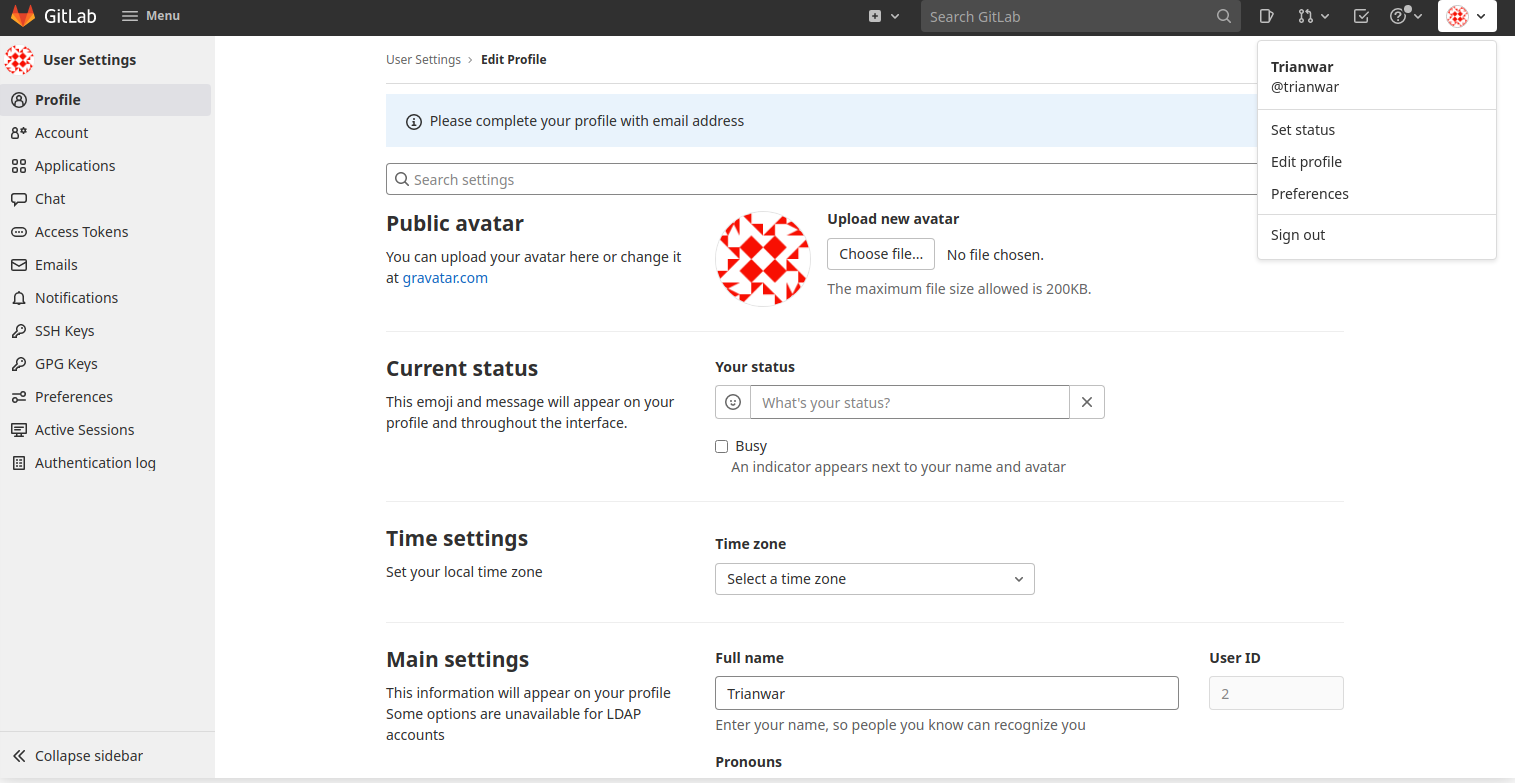Image resolution: width=1515 pixels, height=783 pixels.
Task: Open the emoji picker for status
Action: click(732, 401)
